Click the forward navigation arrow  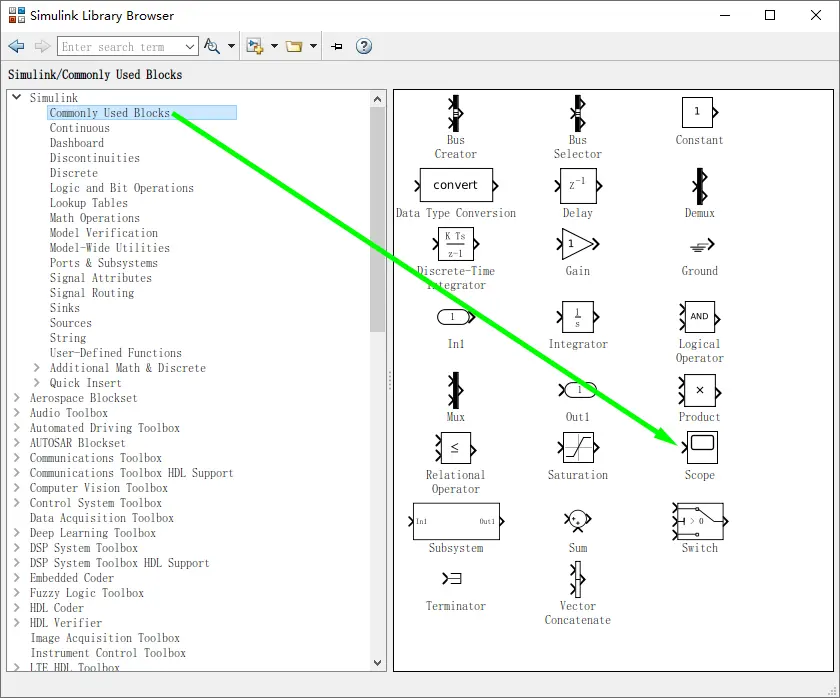[x=42, y=47]
